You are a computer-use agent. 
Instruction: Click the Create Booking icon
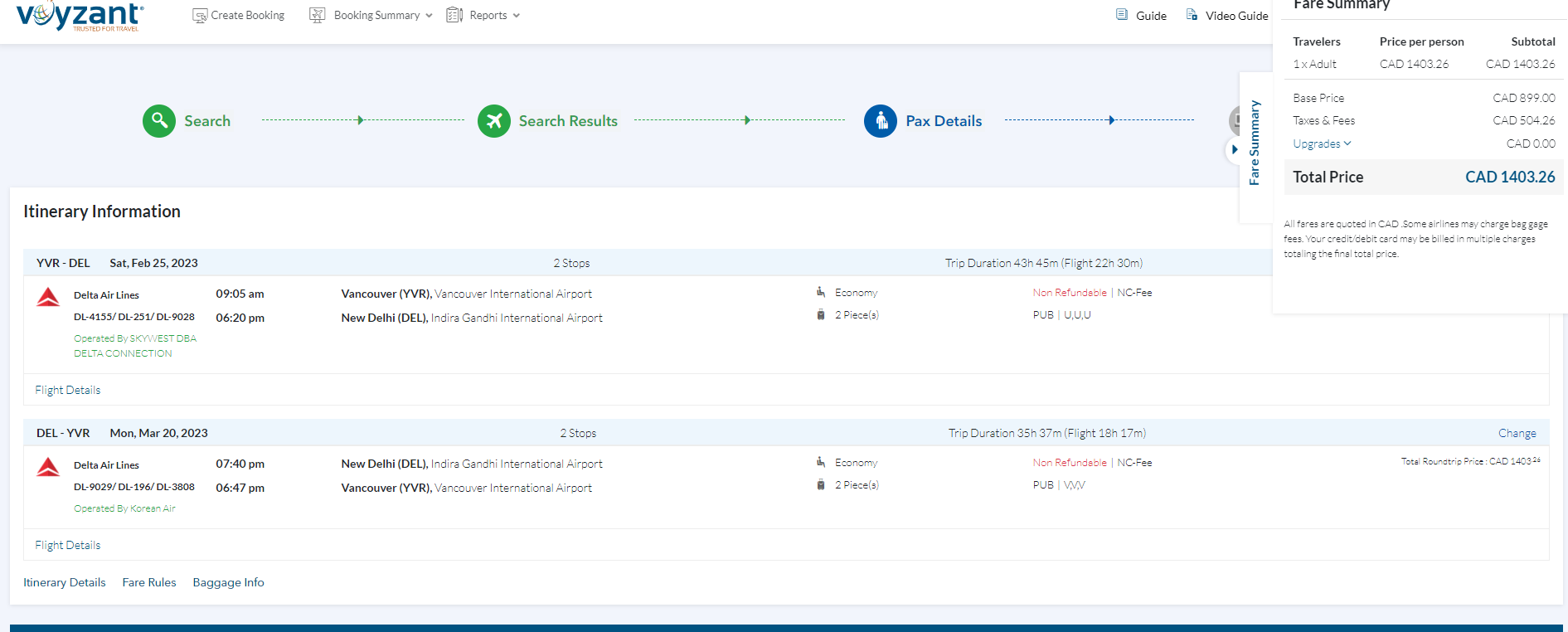coord(200,16)
